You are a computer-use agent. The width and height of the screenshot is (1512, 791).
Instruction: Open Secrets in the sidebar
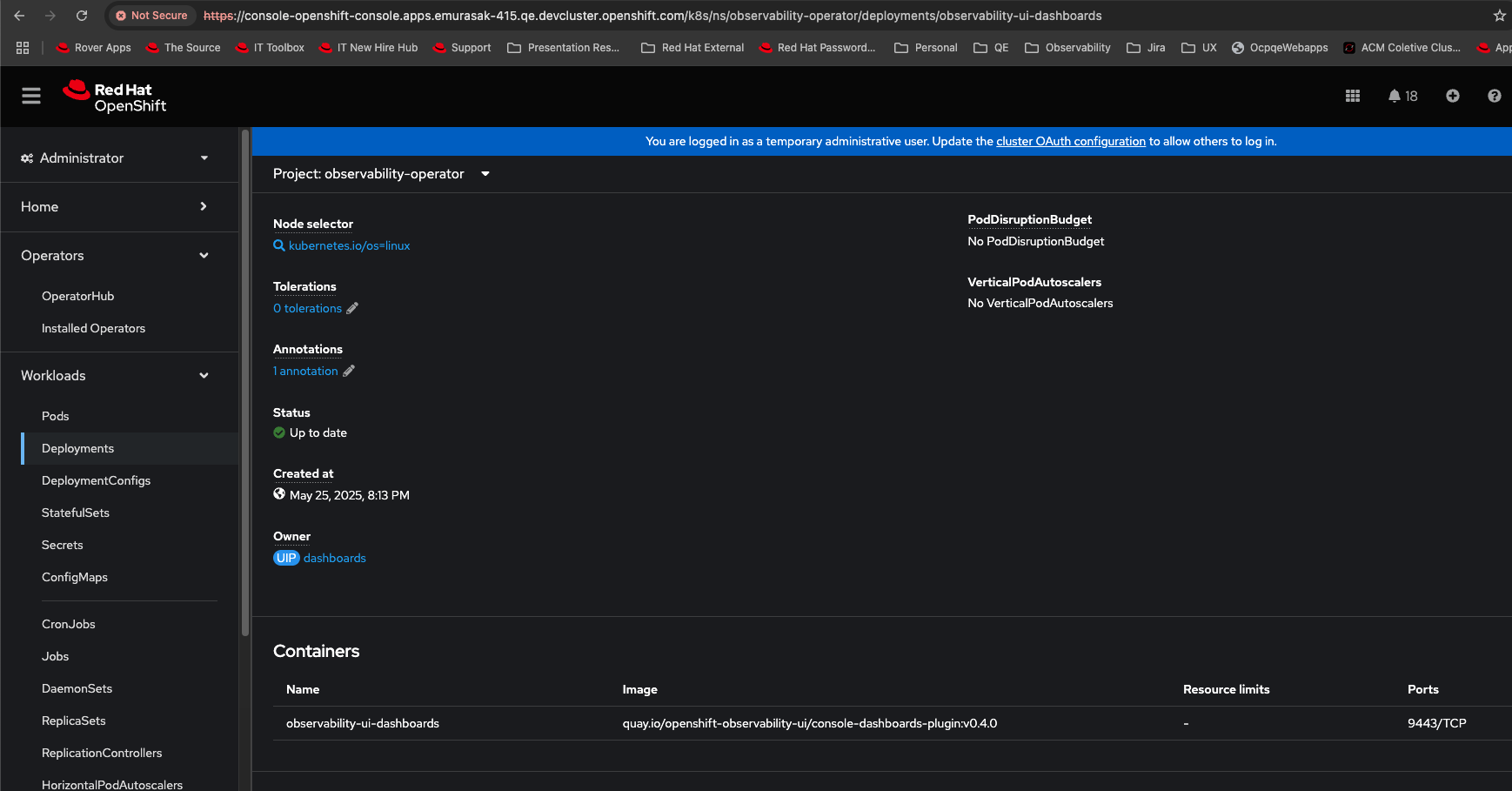[63, 545]
